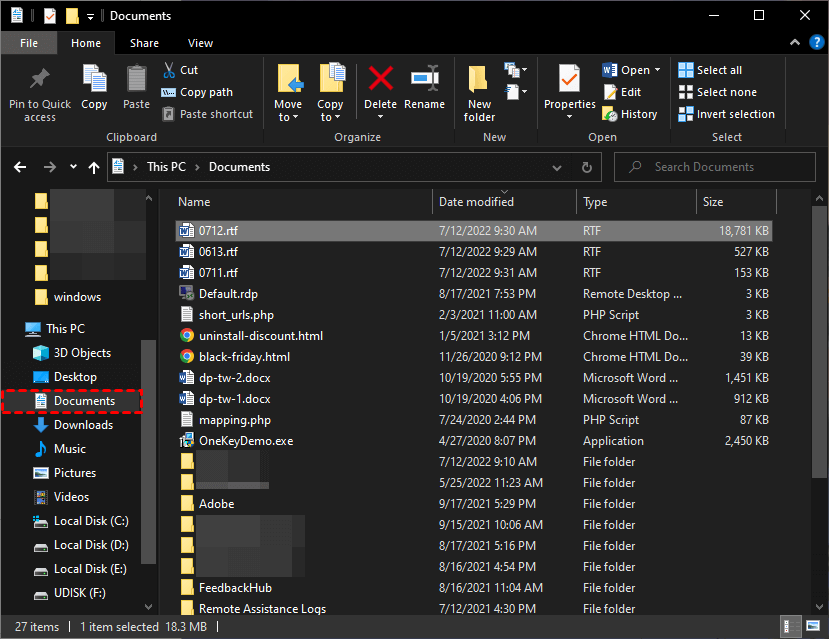Click the Copy icon in Clipboard group
Image resolution: width=829 pixels, height=639 pixels.
[94, 80]
